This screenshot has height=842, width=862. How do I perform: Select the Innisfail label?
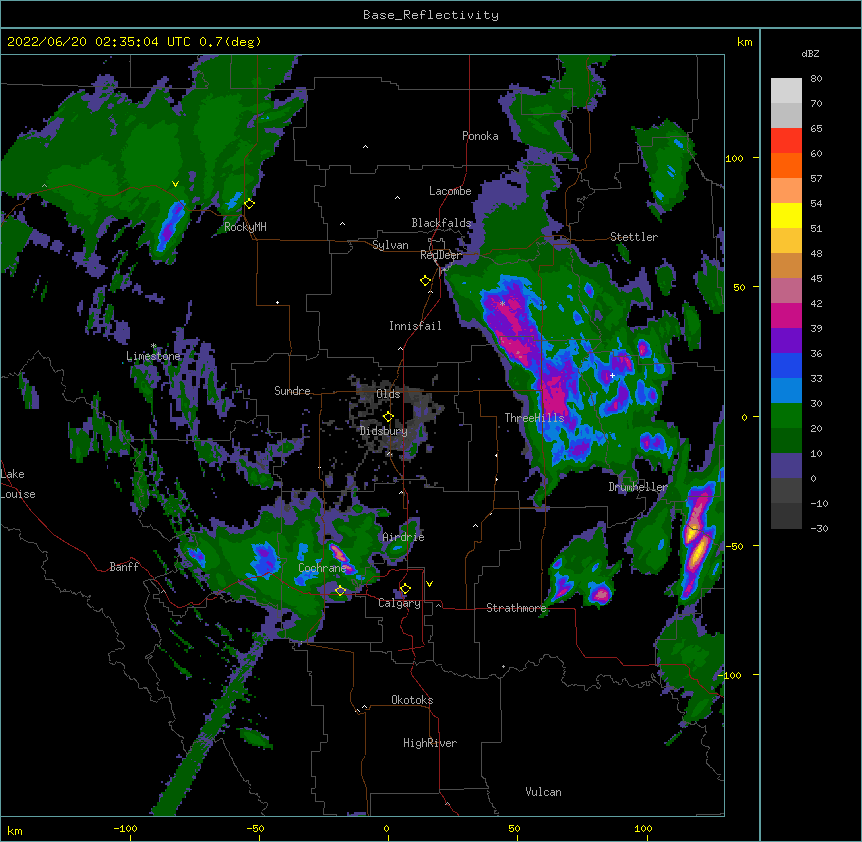[x=415, y=326]
